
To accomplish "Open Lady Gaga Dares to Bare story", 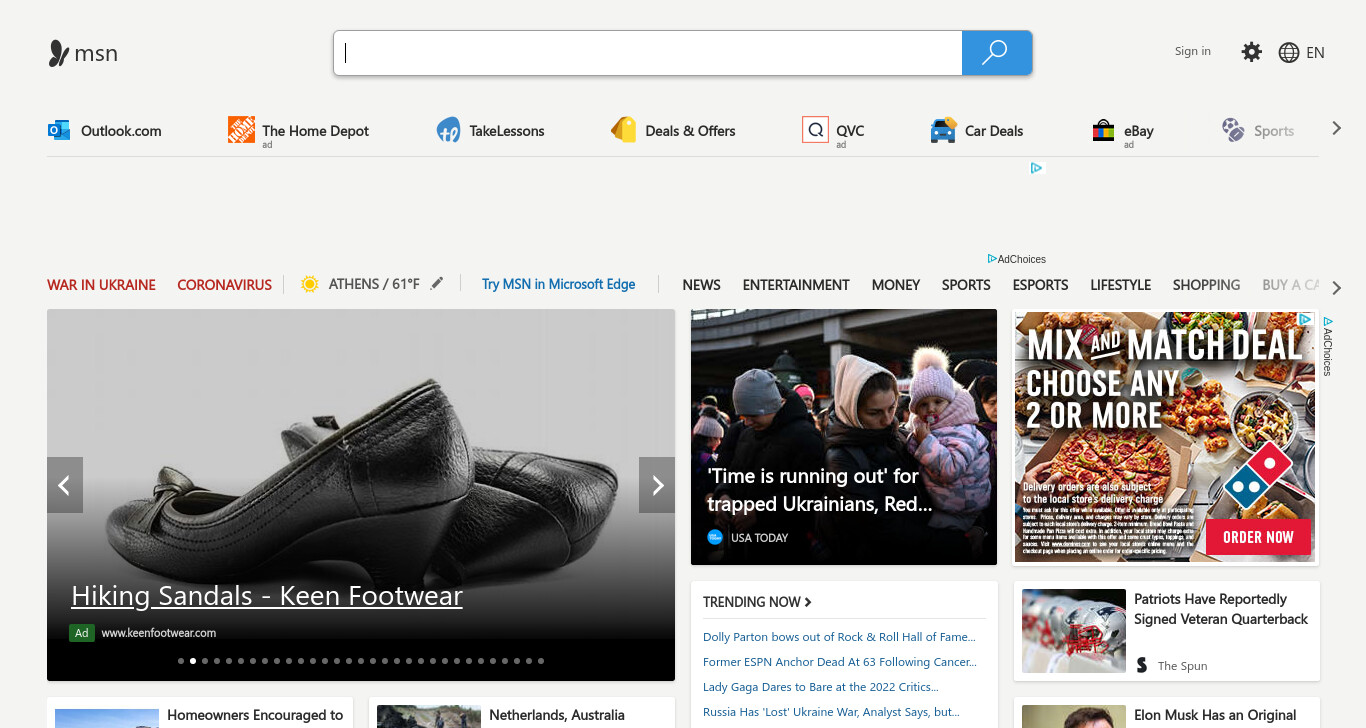I will point(820,687).
